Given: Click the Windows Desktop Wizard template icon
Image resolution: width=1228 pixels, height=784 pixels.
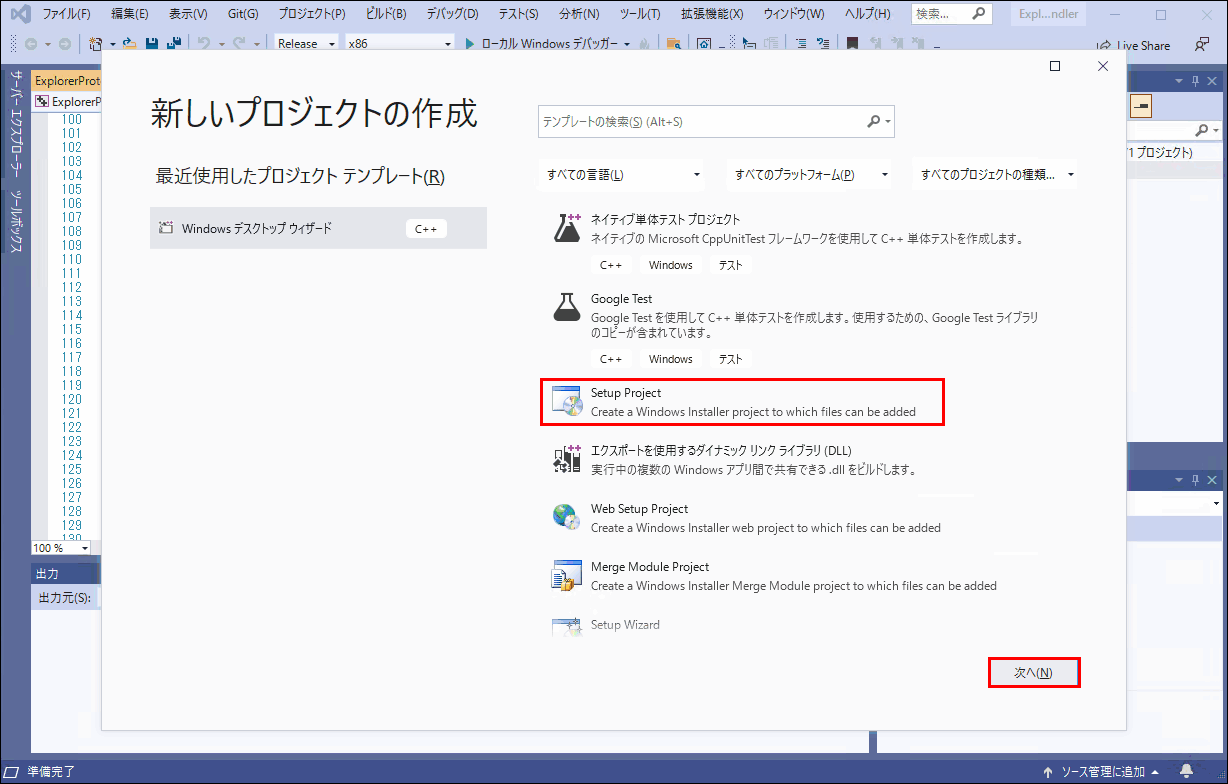Looking at the screenshot, I should (x=166, y=228).
